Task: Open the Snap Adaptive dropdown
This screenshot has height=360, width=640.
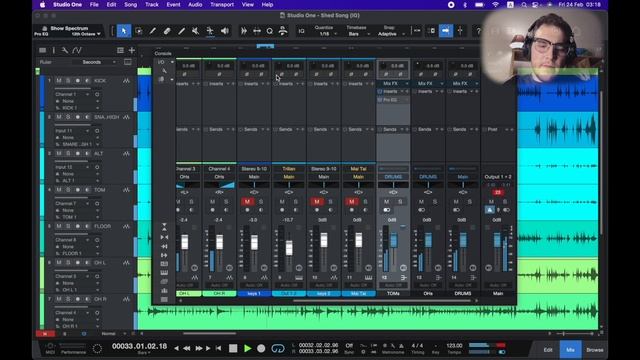Action: 390,34
